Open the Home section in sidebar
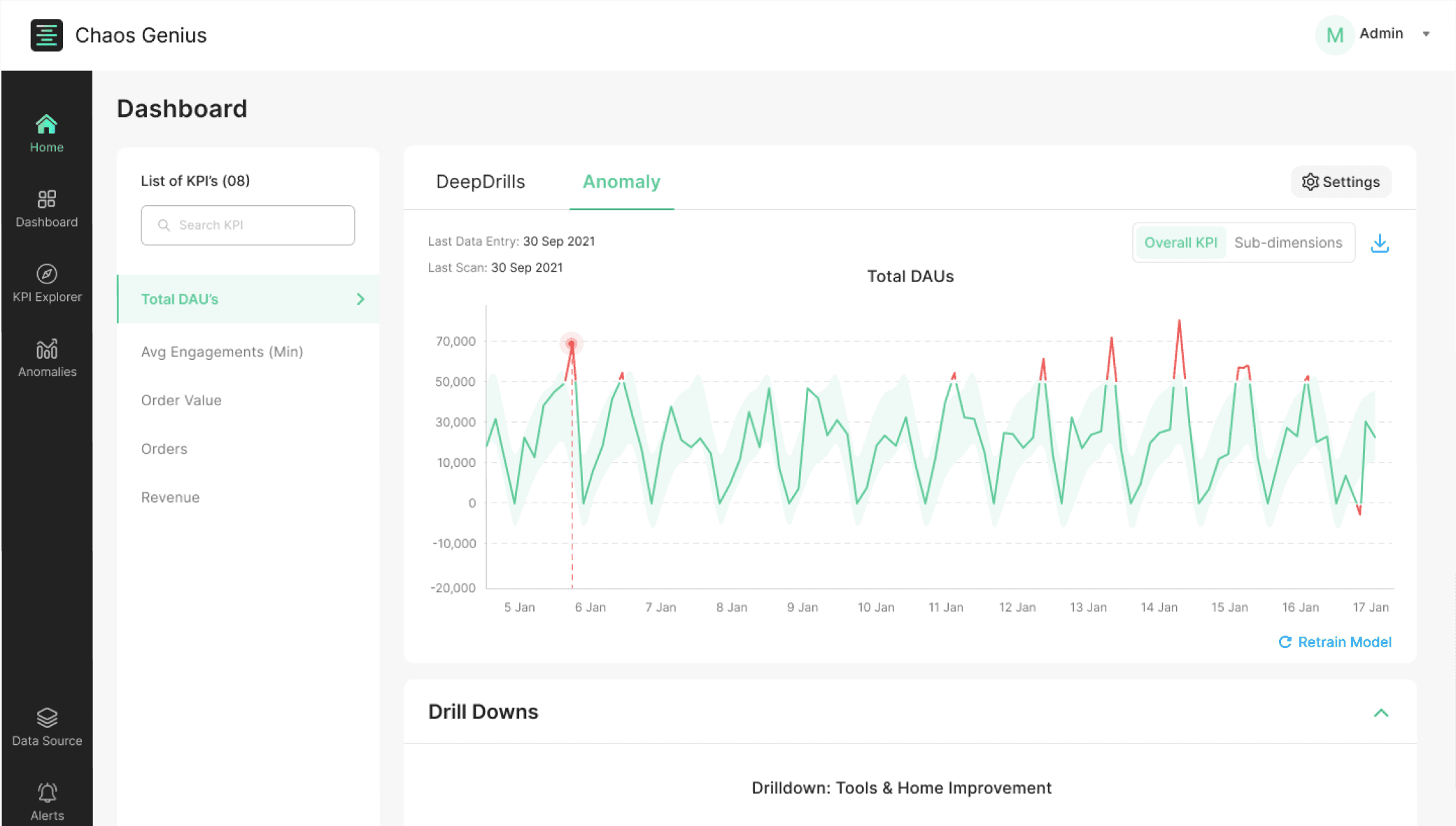This screenshot has height=826, width=1456. [x=46, y=133]
